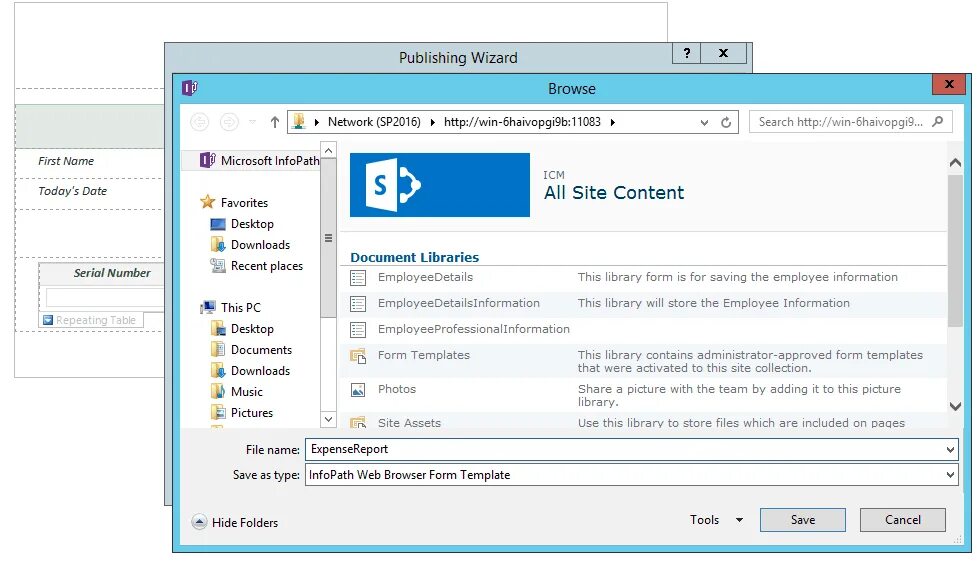
Task: Click the File name field with ExpenseReport
Action: pos(631,450)
